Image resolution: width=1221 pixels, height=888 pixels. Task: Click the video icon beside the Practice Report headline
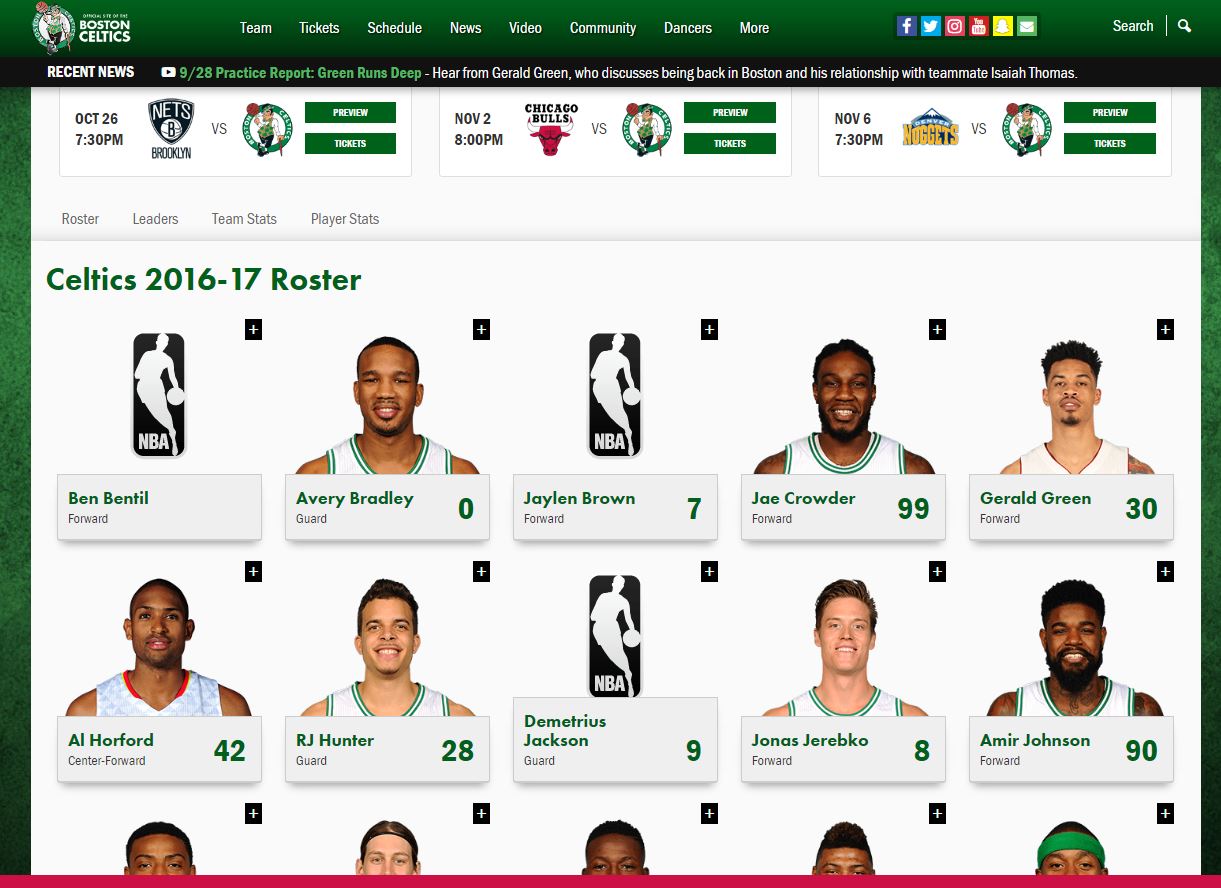click(x=168, y=72)
